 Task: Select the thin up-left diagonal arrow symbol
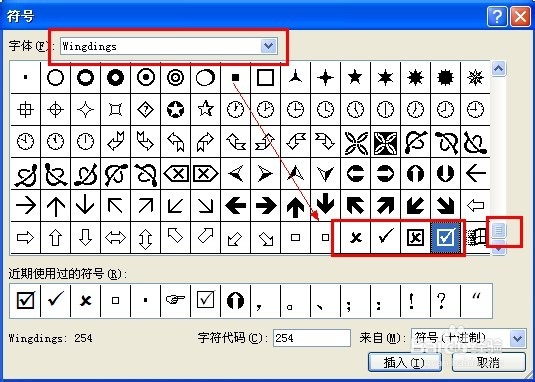[115, 206]
